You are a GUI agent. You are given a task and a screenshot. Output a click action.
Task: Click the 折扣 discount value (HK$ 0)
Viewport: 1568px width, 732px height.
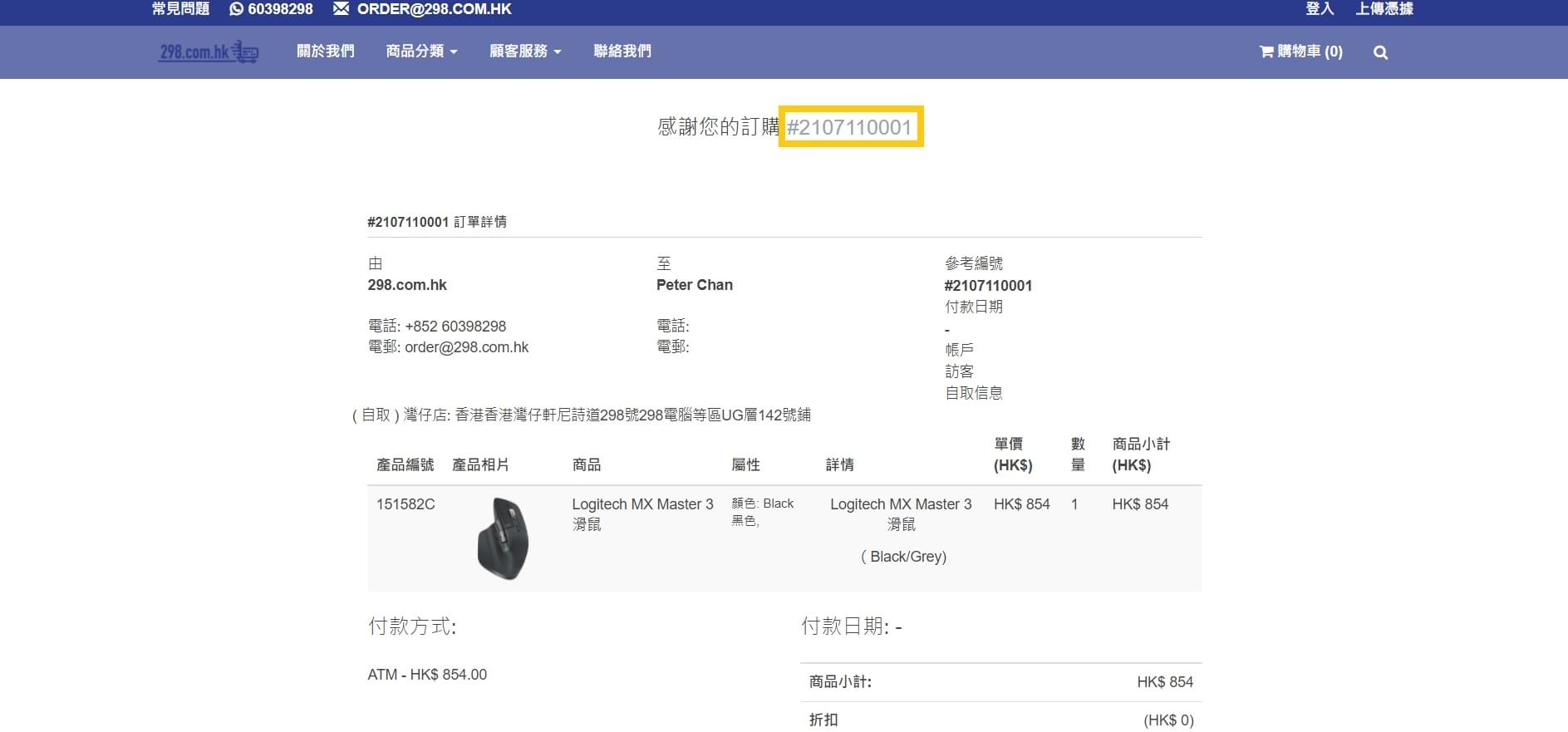[1168, 720]
